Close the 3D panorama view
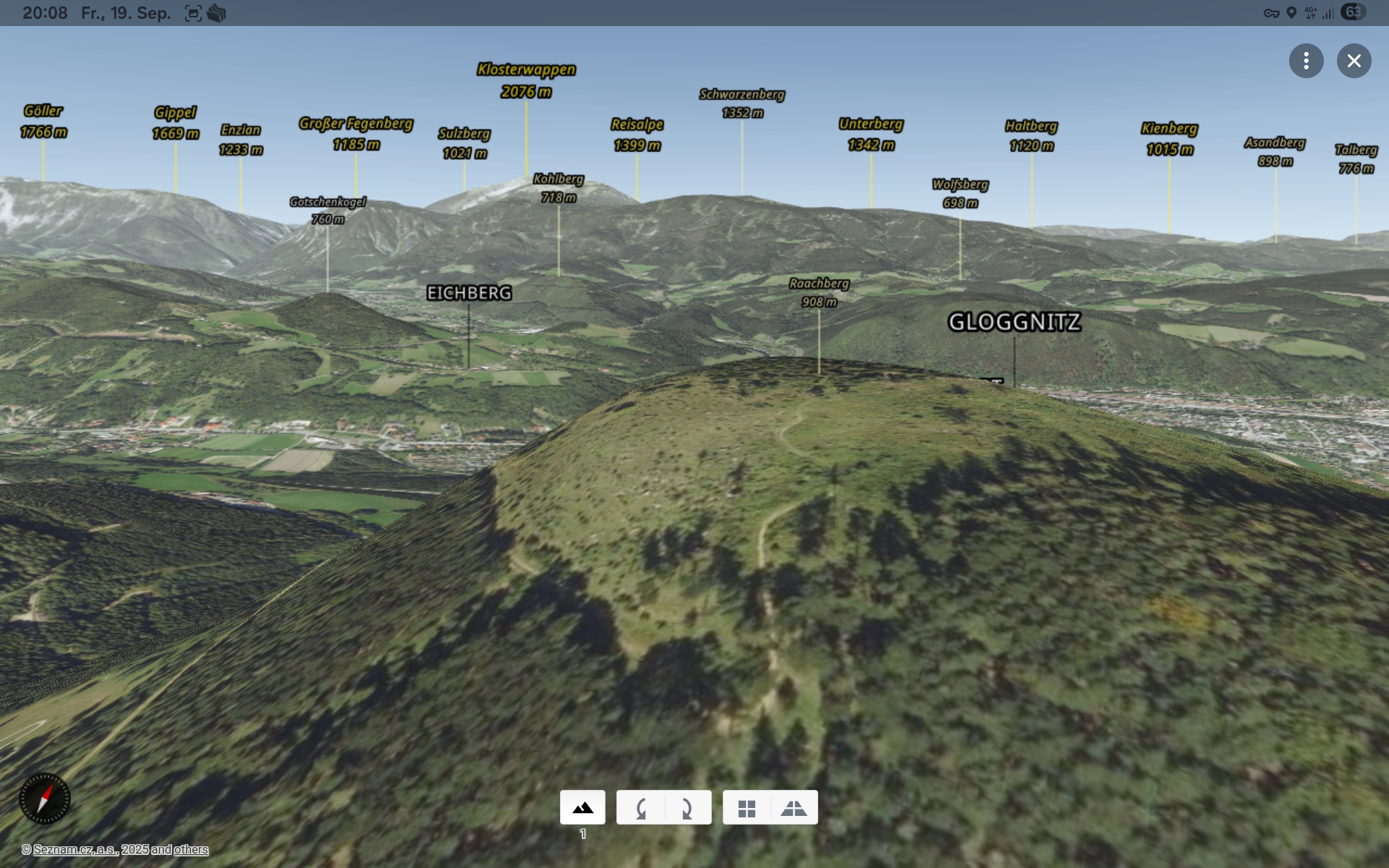 pos(1354,61)
